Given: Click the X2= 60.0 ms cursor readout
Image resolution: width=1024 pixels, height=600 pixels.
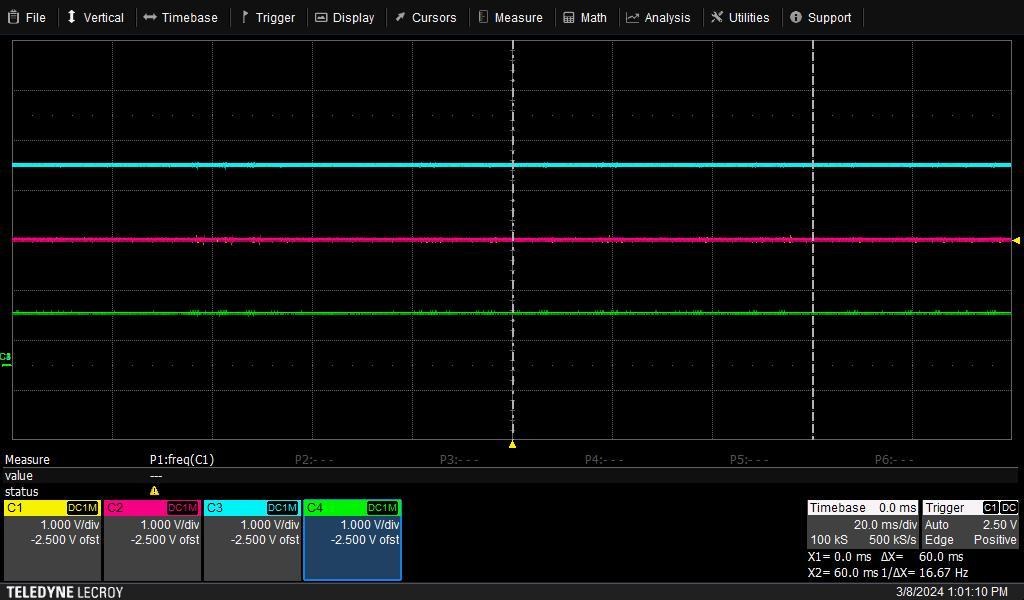Looking at the screenshot, I should coord(842,573).
